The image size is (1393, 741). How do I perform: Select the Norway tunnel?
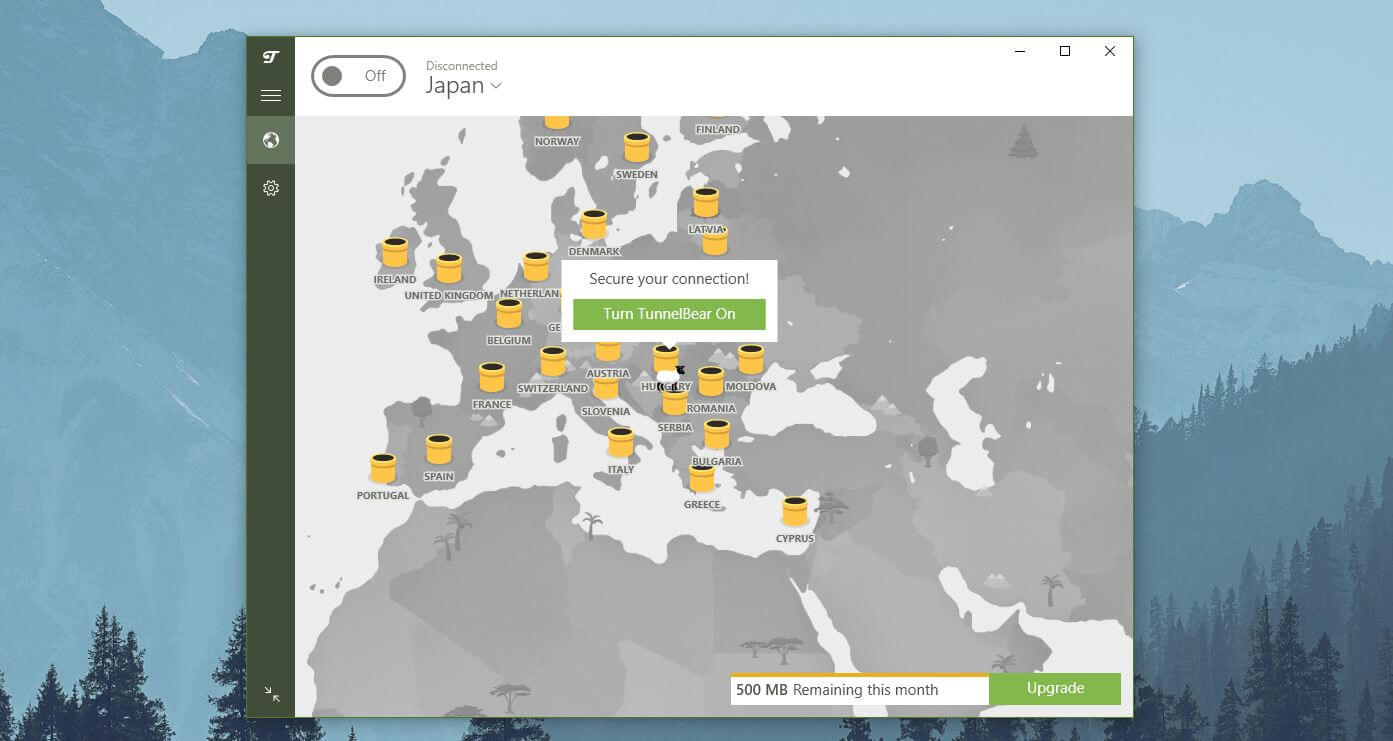coord(557,122)
